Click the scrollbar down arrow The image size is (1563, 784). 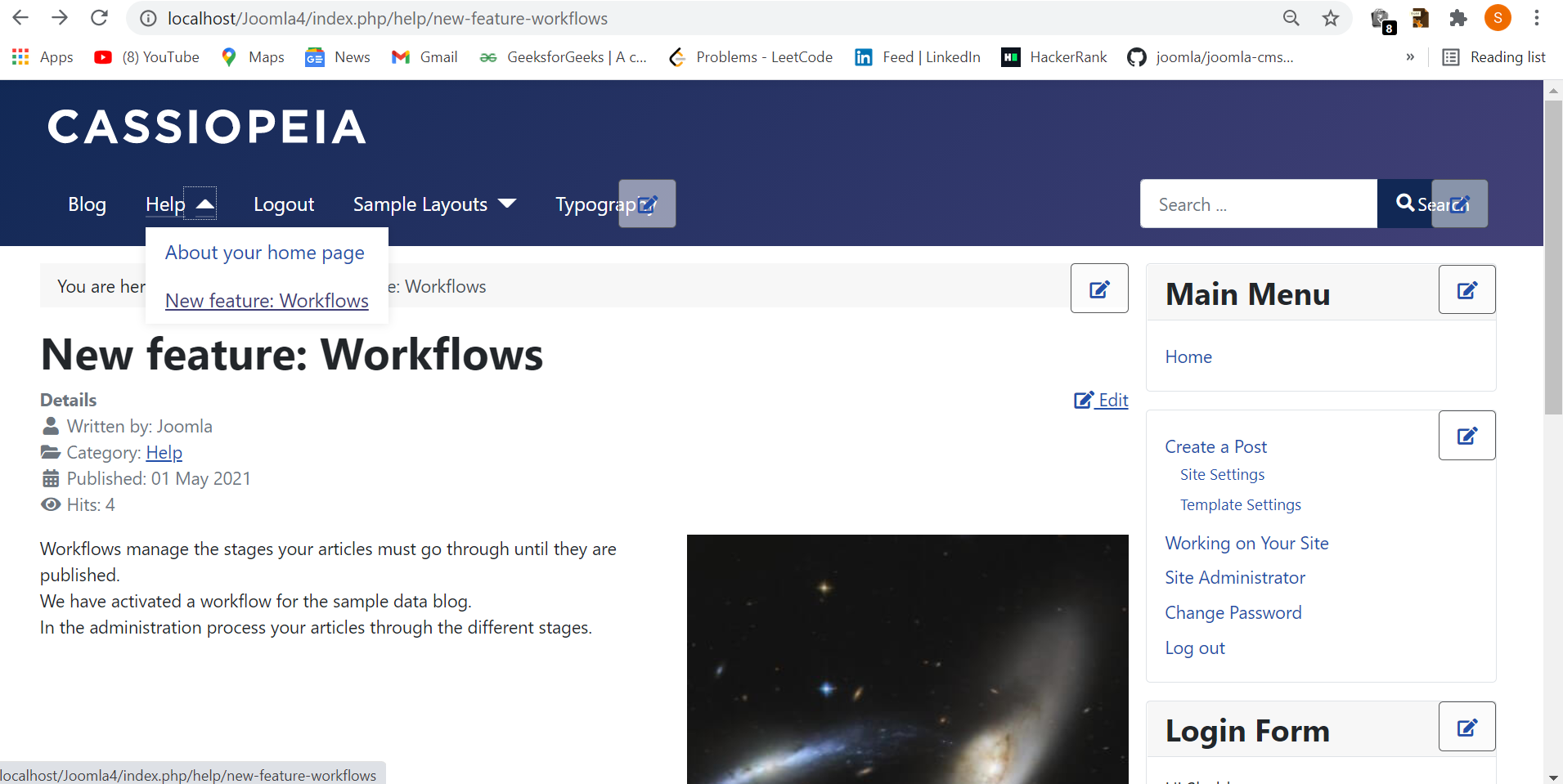[x=1553, y=777]
